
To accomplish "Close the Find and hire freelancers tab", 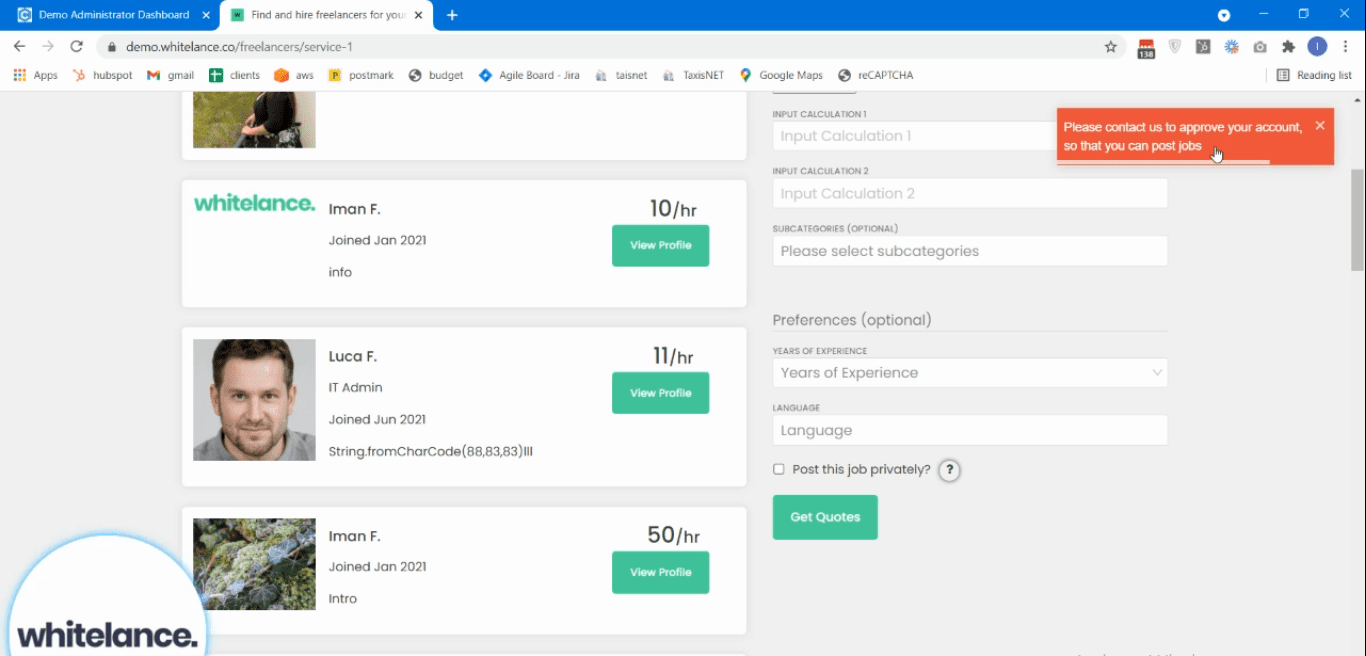I will pos(419,15).
